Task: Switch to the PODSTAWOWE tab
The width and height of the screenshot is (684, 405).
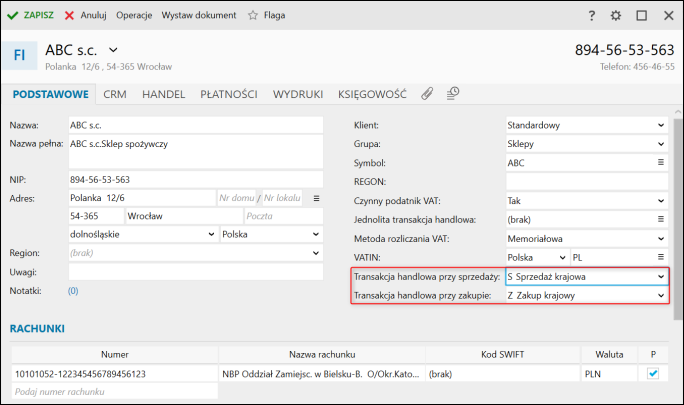Action: click(x=51, y=94)
